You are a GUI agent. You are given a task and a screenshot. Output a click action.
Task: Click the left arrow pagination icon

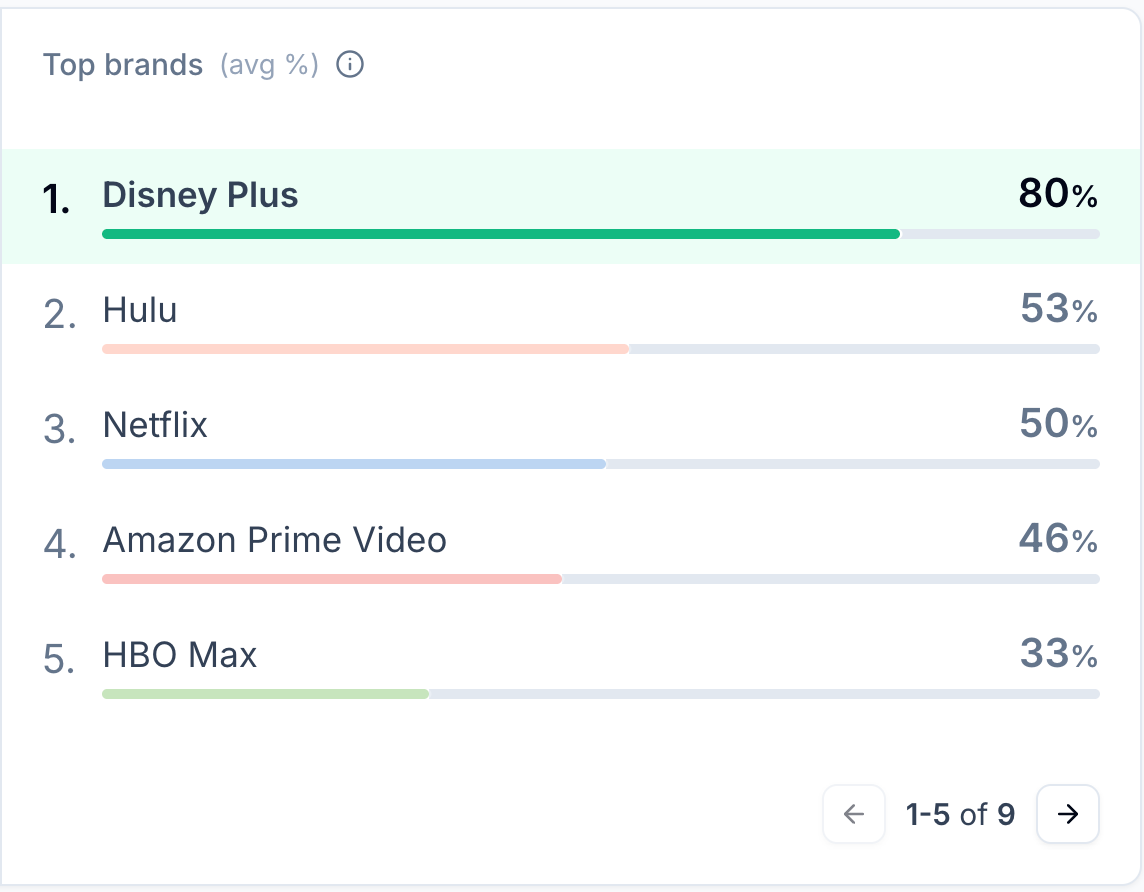853,814
